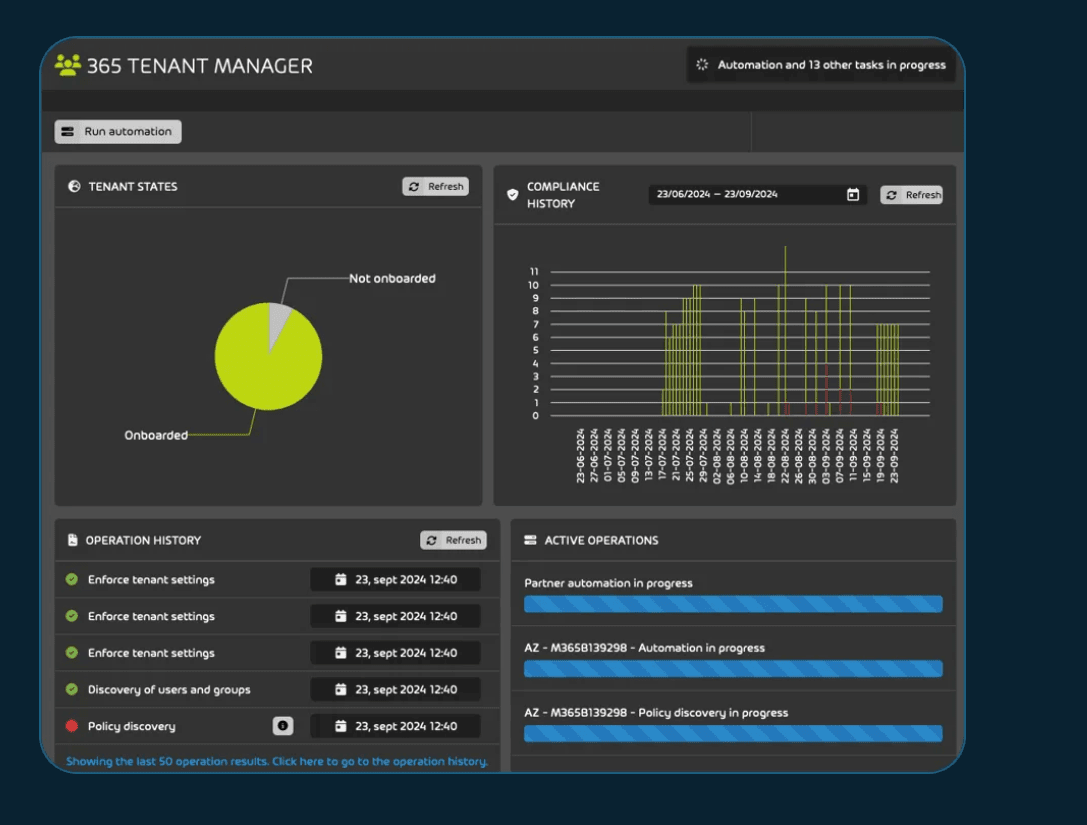Click refresh arrows icon in Operation History
Image resolution: width=1087 pixels, height=825 pixels.
coord(432,540)
